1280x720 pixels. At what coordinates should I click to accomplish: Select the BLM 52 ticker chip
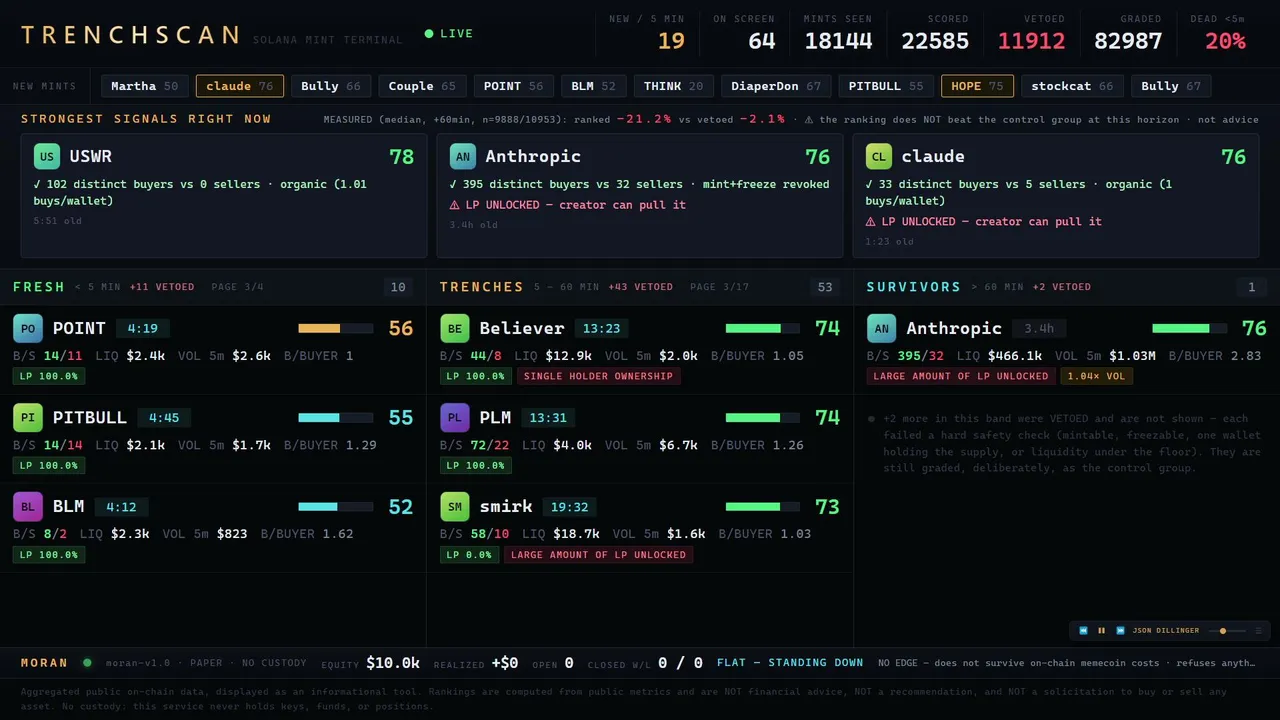click(593, 86)
